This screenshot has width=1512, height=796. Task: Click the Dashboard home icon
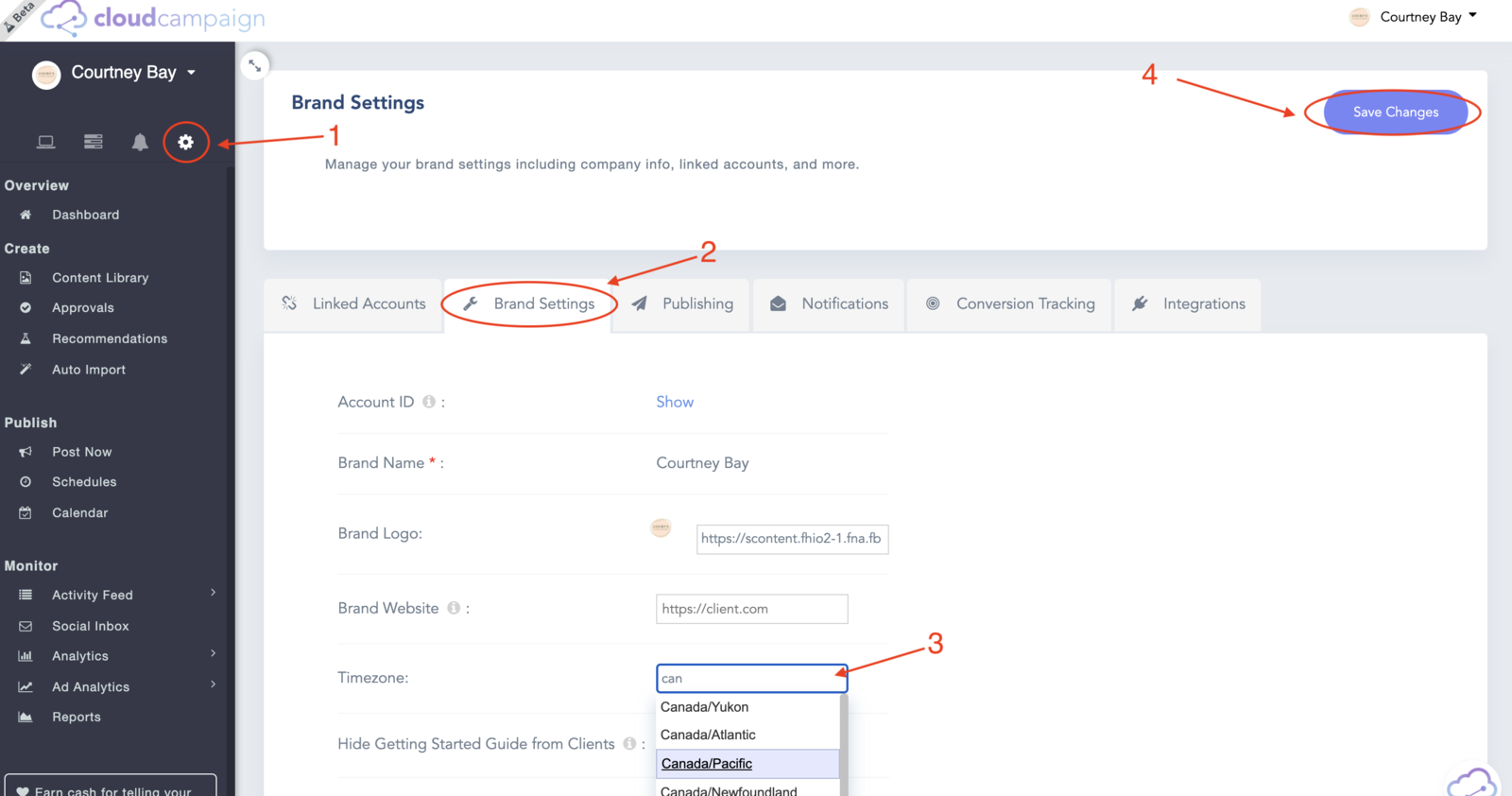tap(26, 215)
